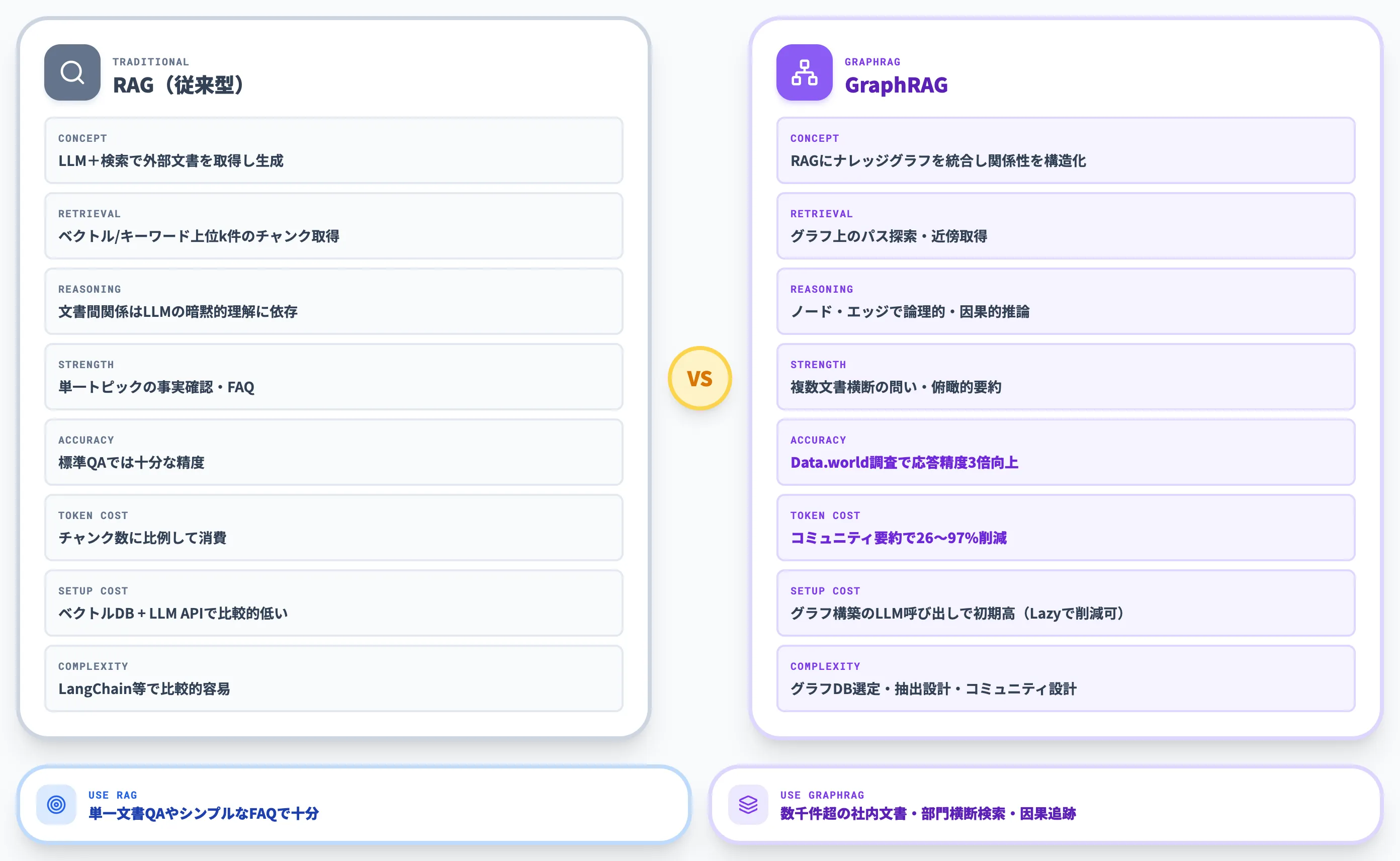Click 'ベクトル/キーワード上位k件のチャンク取得' text
This screenshot has height=861, width=1400.
pyautogui.click(x=199, y=236)
